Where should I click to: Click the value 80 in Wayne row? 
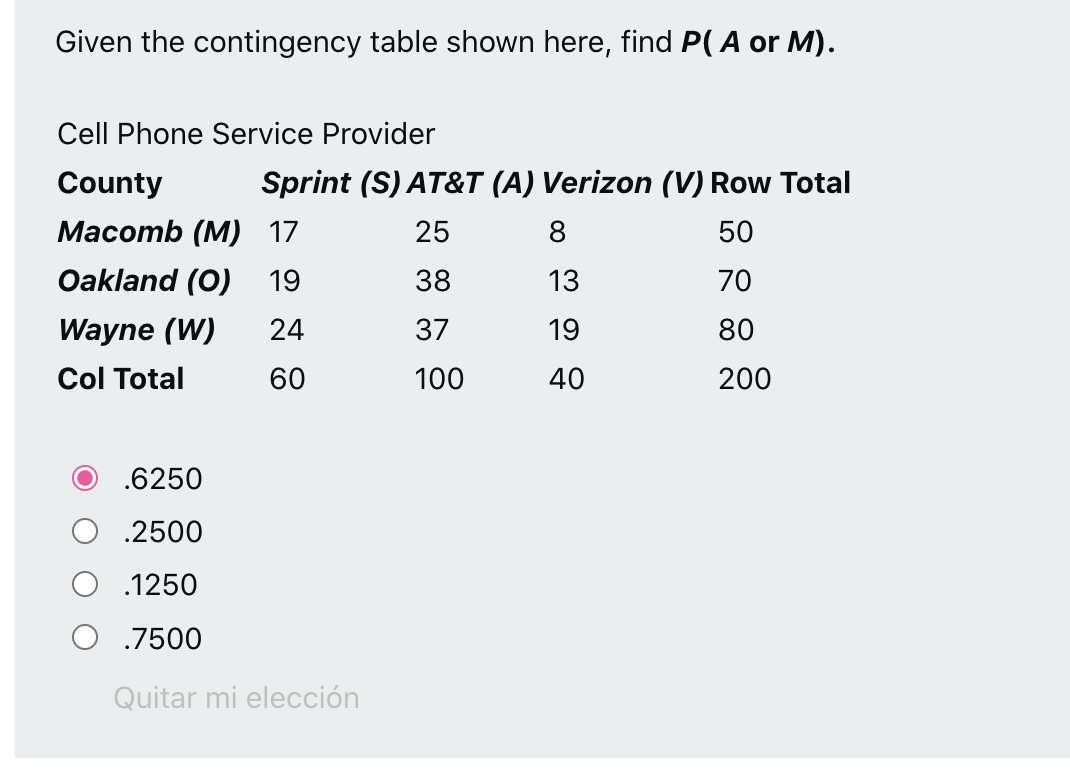[737, 330]
